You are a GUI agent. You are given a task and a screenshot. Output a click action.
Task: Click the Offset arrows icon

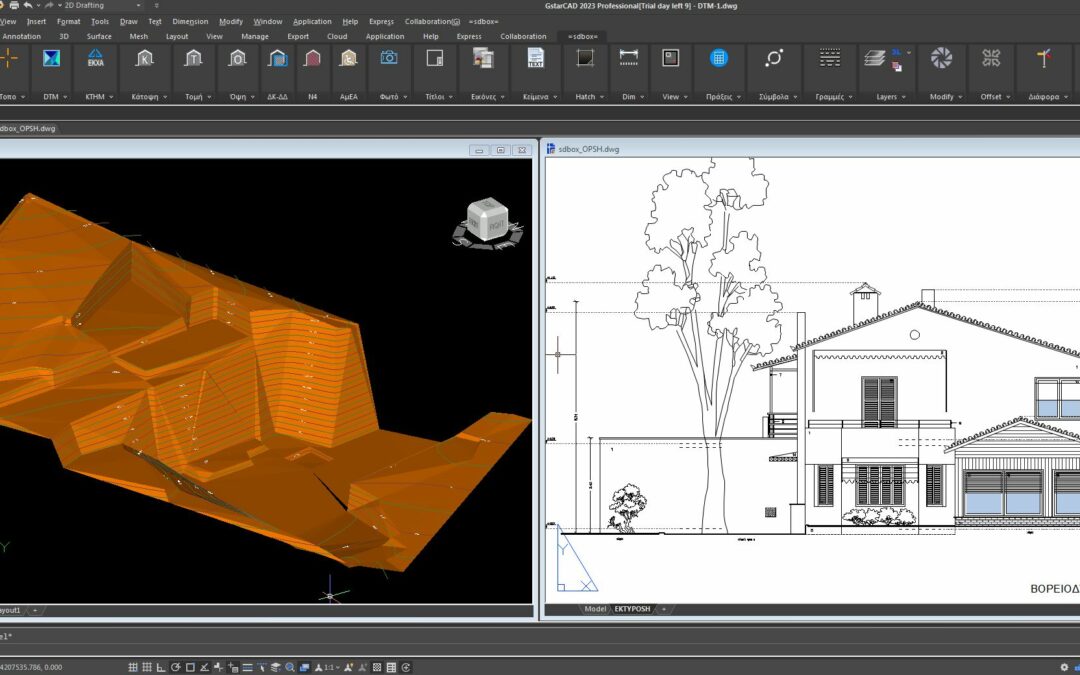click(x=990, y=59)
